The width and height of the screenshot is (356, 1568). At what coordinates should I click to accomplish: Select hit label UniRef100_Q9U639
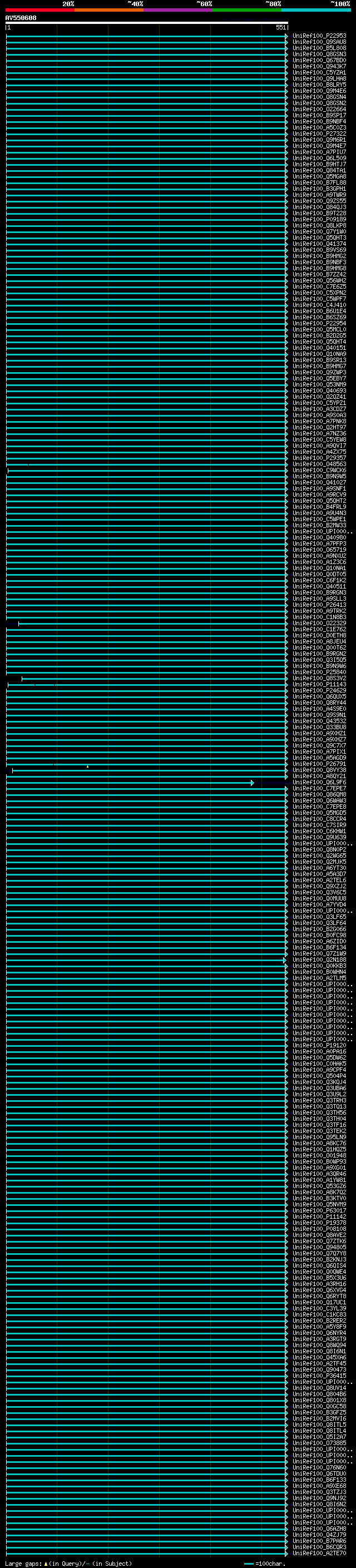[x=319, y=838]
